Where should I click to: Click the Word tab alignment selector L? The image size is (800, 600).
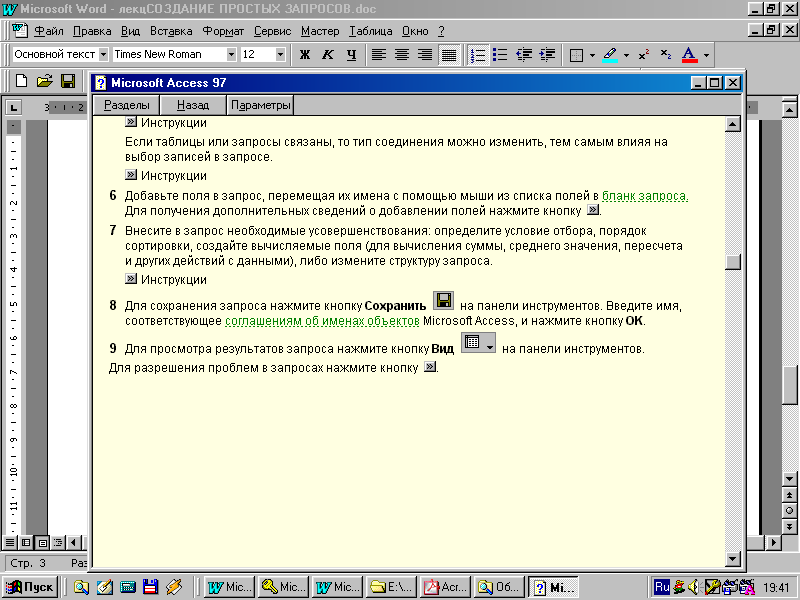tap(13, 107)
